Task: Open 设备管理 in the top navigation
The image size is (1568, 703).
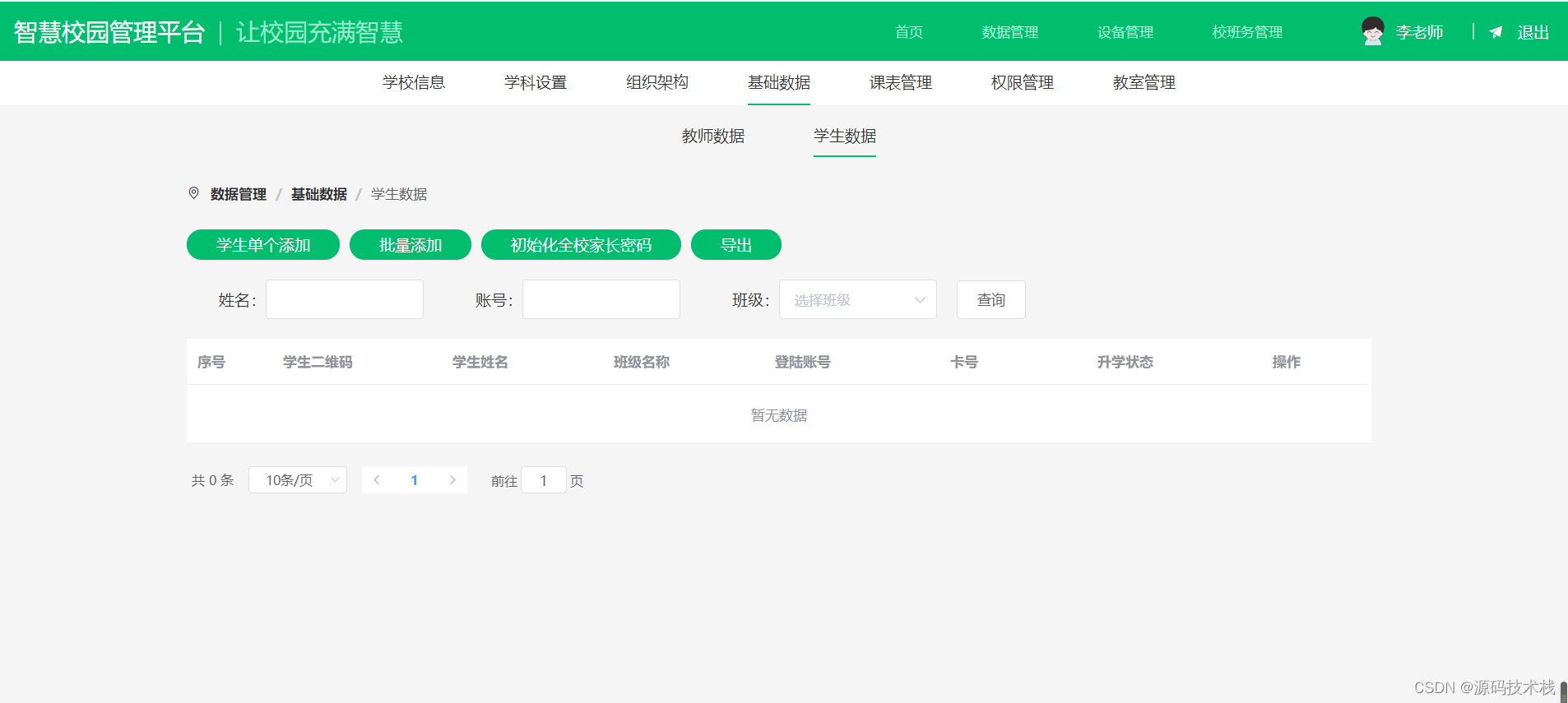Action: (x=1125, y=32)
